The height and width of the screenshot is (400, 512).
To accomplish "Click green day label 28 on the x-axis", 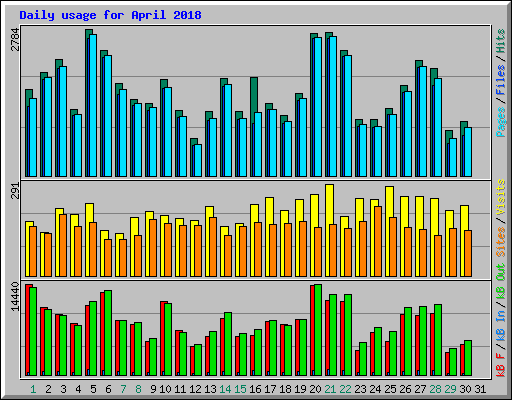I will pos(435,389).
